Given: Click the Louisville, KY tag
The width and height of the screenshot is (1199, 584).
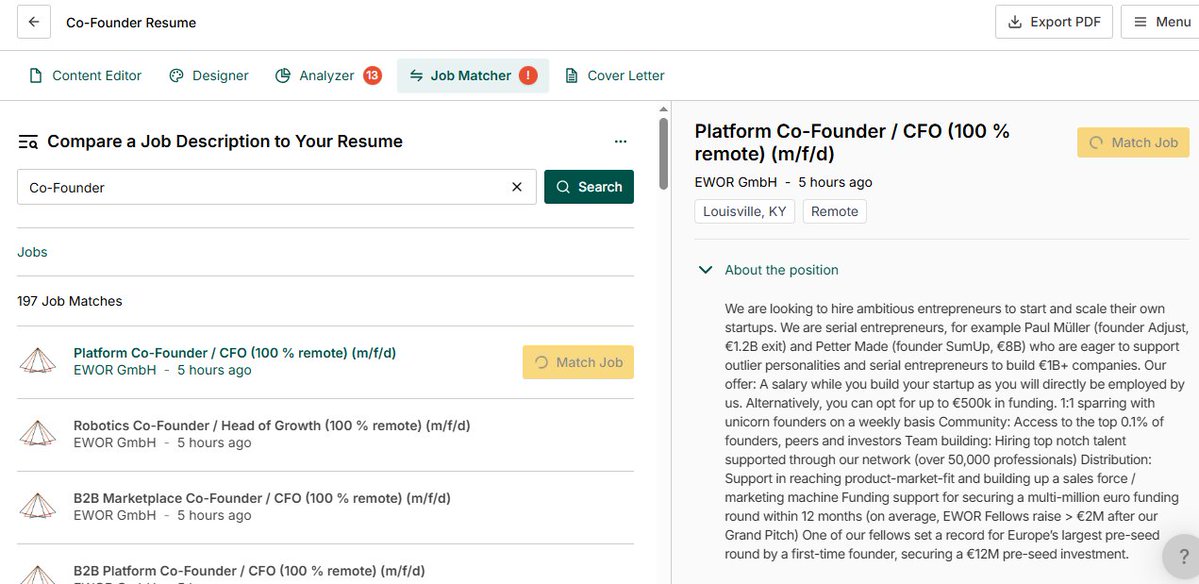Looking at the screenshot, I should [x=745, y=212].
